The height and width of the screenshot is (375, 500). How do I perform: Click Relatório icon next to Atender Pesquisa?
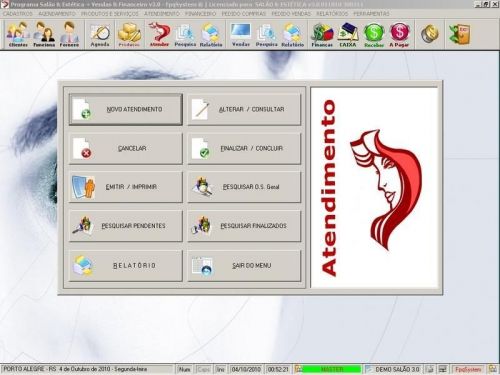pyautogui.click(x=211, y=34)
